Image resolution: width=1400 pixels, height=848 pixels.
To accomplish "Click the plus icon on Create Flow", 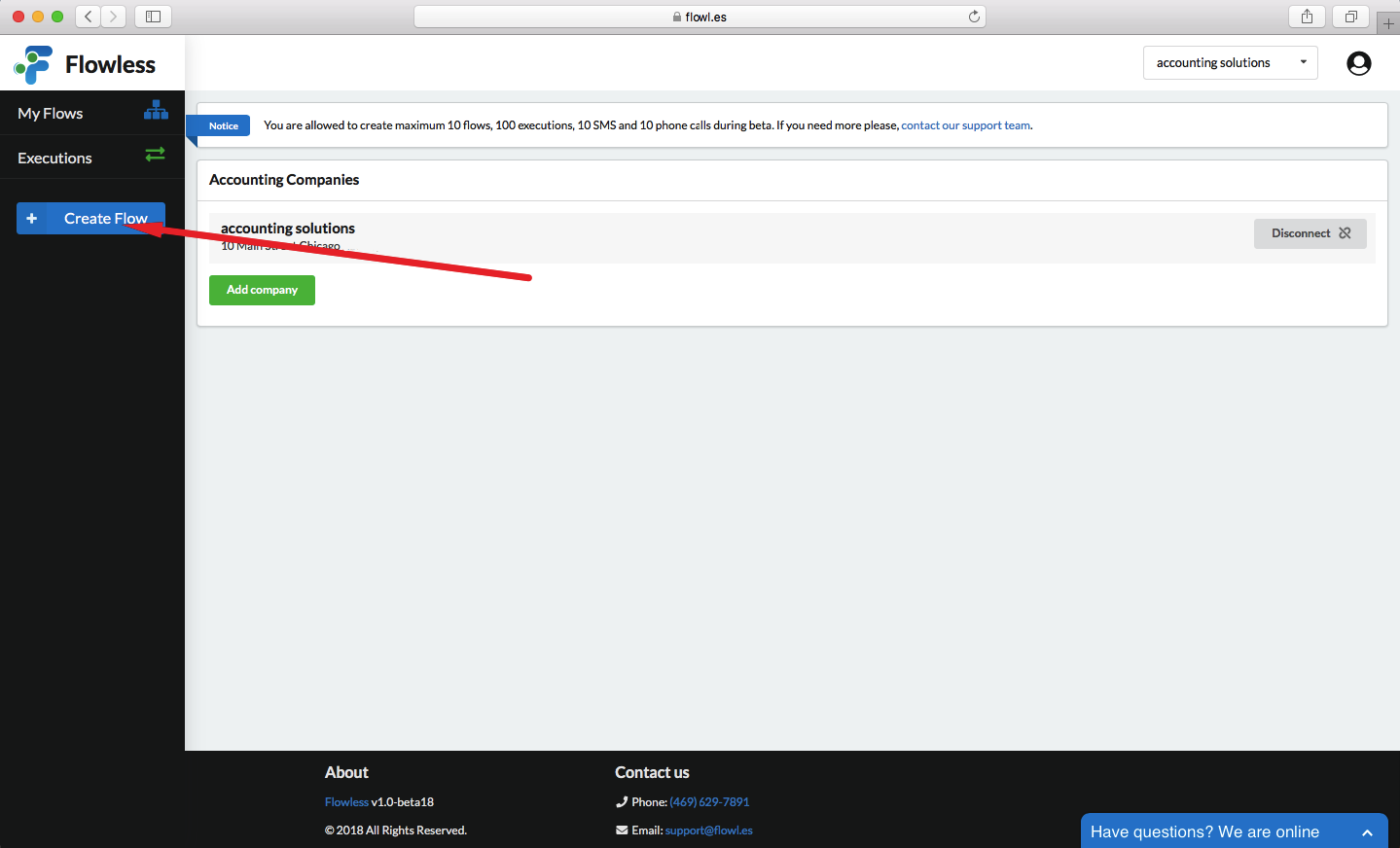I will [31, 219].
